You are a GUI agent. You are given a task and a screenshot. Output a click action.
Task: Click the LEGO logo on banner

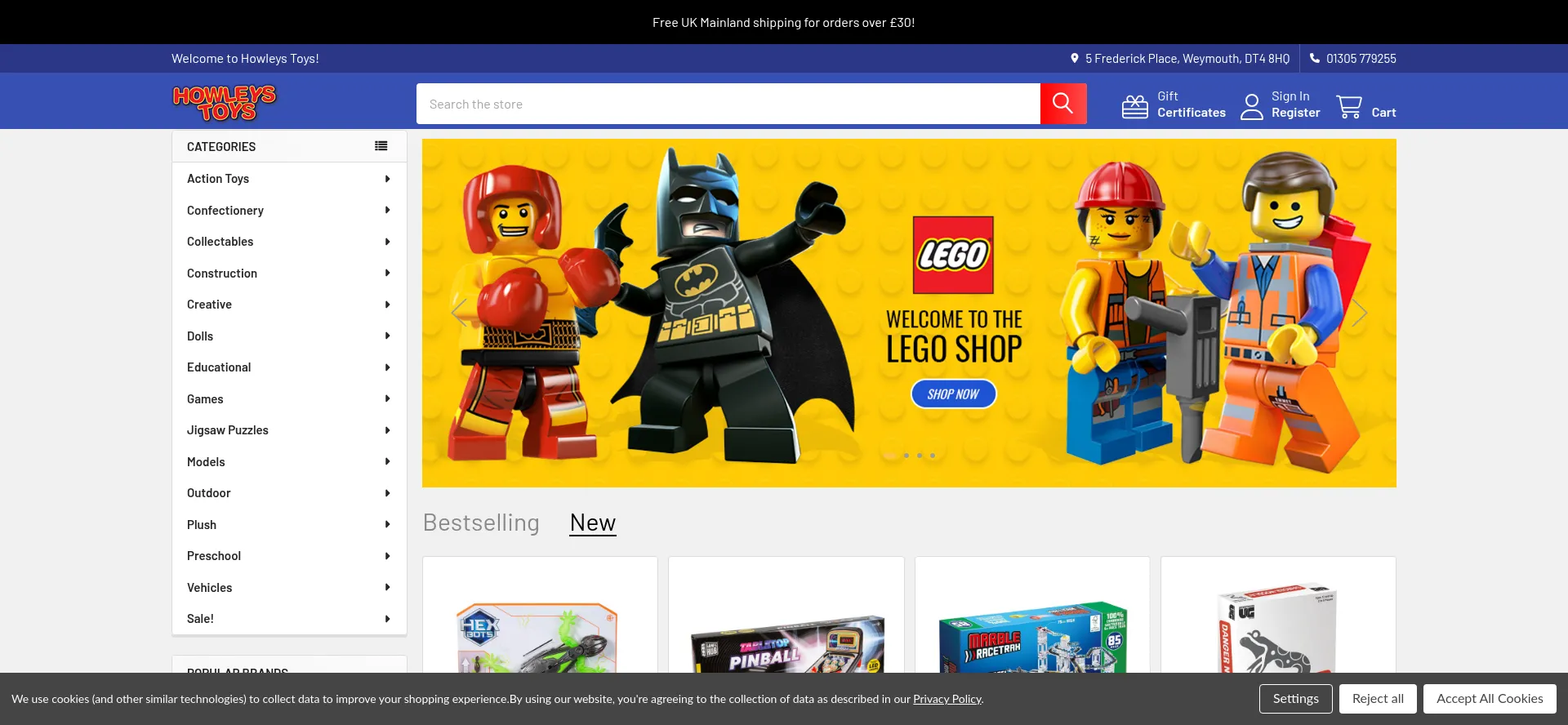[x=953, y=255]
